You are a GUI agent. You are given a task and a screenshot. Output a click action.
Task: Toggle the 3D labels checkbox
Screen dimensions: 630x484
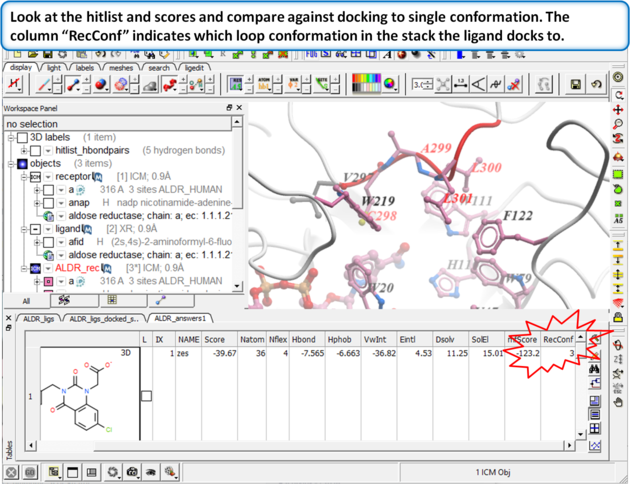pos(22,137)
